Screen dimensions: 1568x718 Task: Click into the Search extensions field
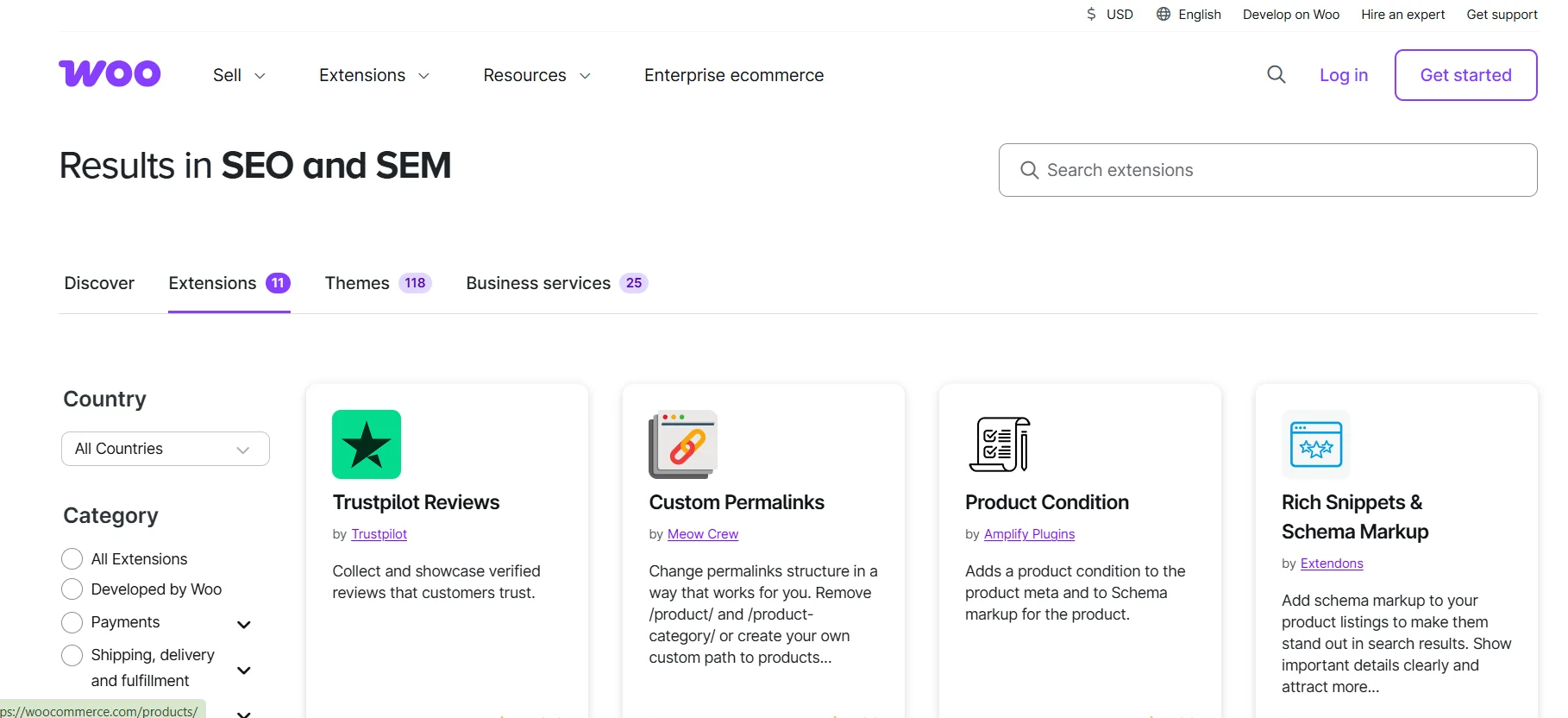1268,170
